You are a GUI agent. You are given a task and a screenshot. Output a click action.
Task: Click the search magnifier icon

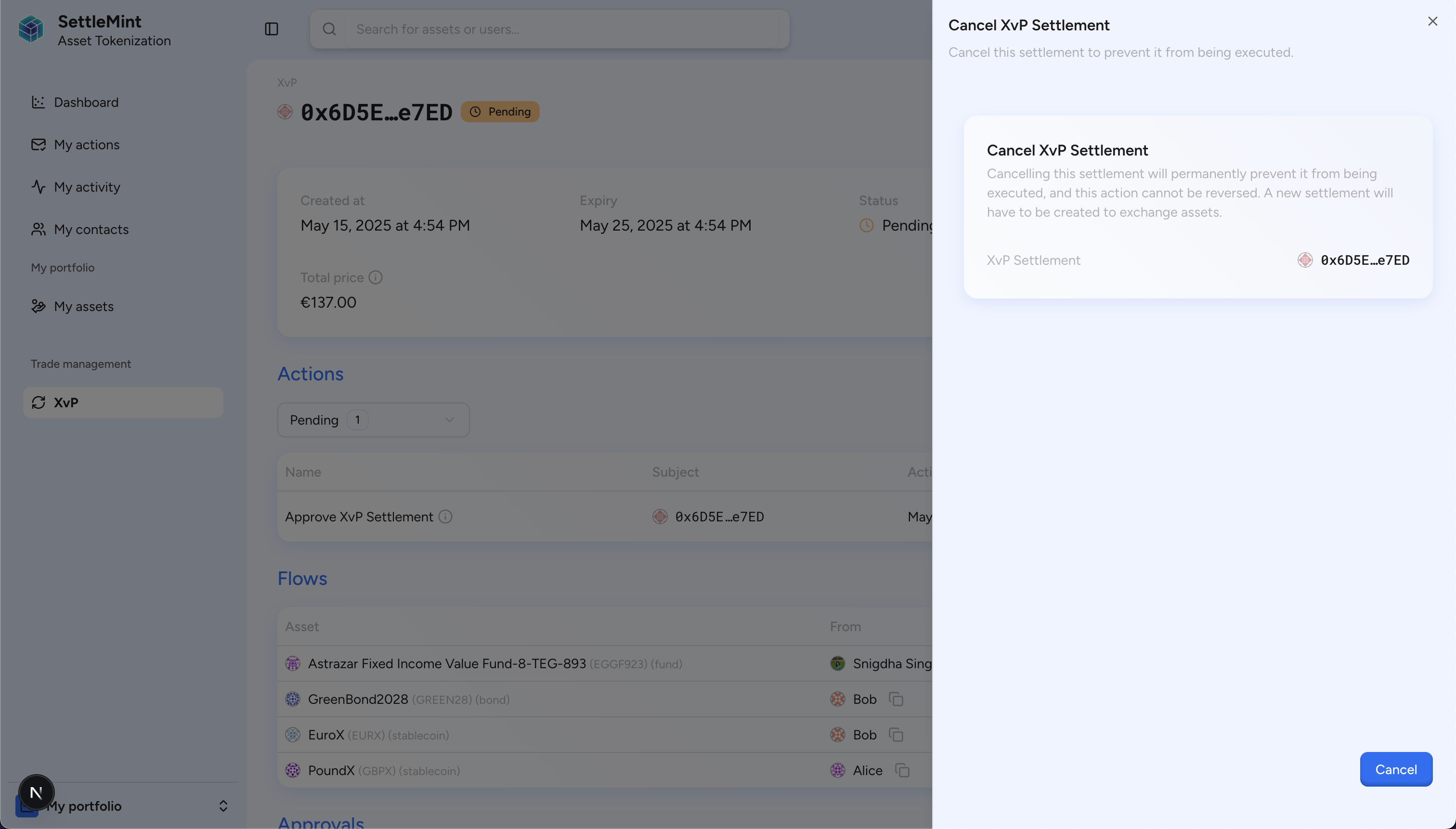point(329,29)
